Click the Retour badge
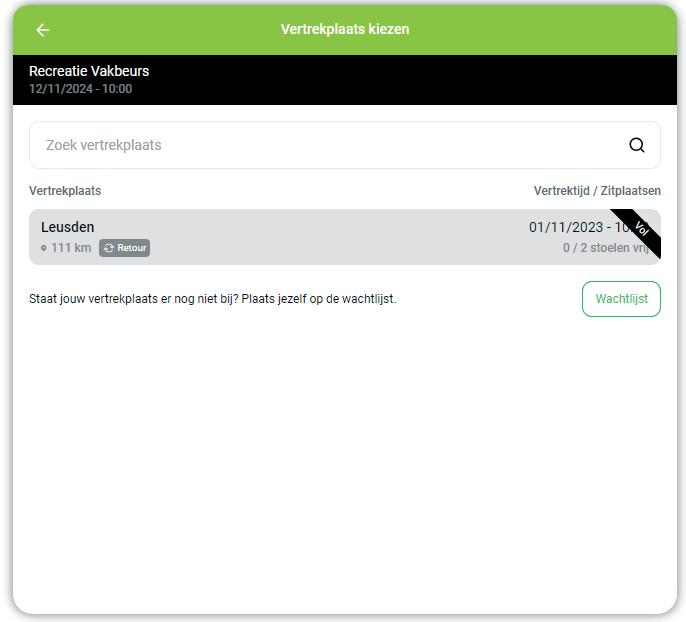 pyautogui.click(x=125, y=248)
